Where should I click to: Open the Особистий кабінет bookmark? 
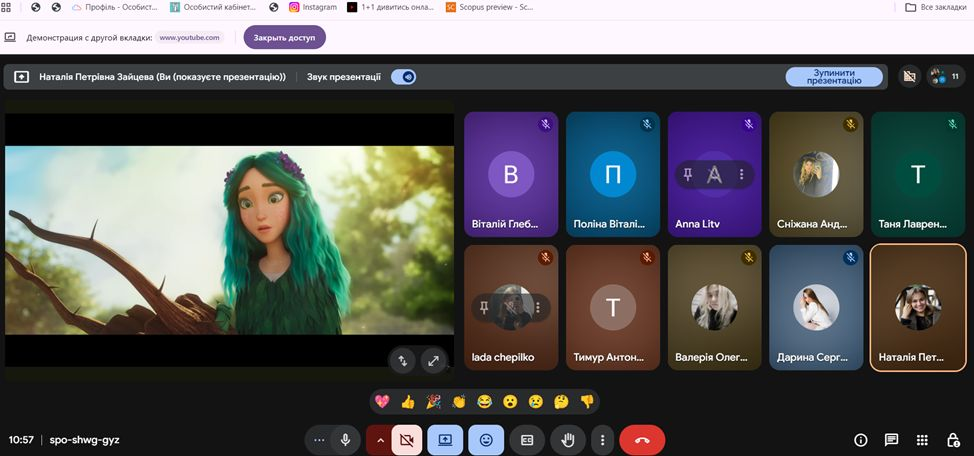point(212,7)
